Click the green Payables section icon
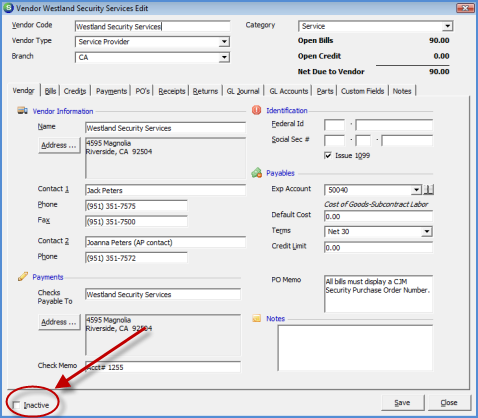The width and height of the screenshot is (478, 418). pos(256,173)
